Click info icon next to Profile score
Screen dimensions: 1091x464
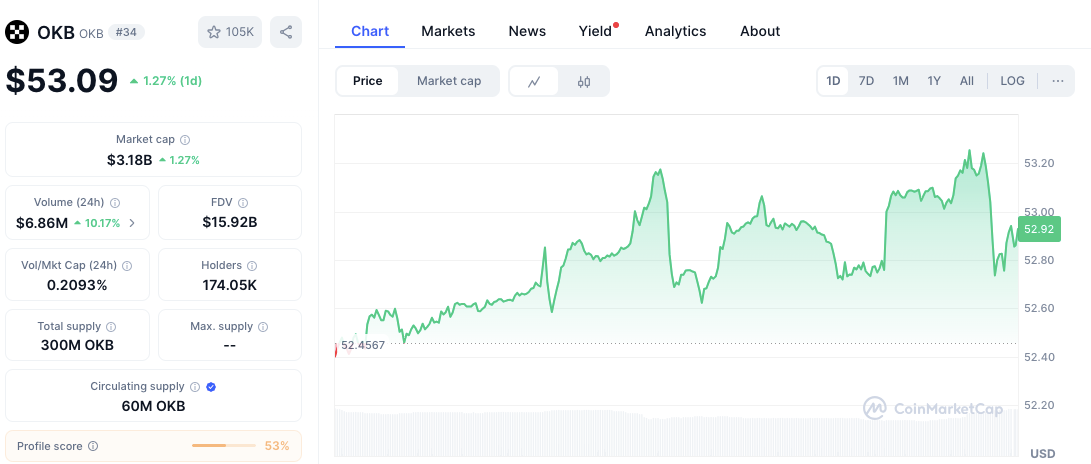[93, 446]
